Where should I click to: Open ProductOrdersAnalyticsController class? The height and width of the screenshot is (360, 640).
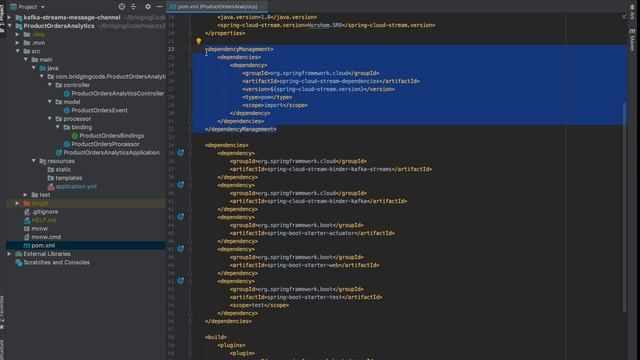[117, 93]
